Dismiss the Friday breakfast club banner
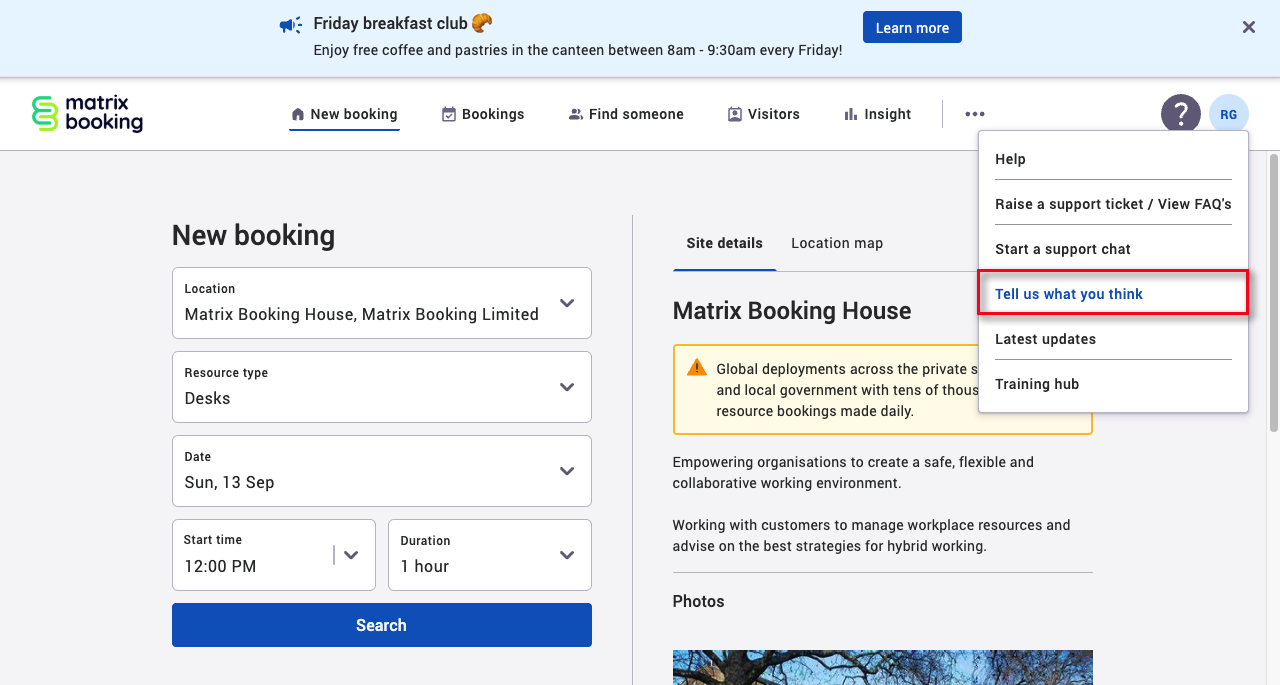This screenshot has width=1280, height=685. pos(1249,28)
